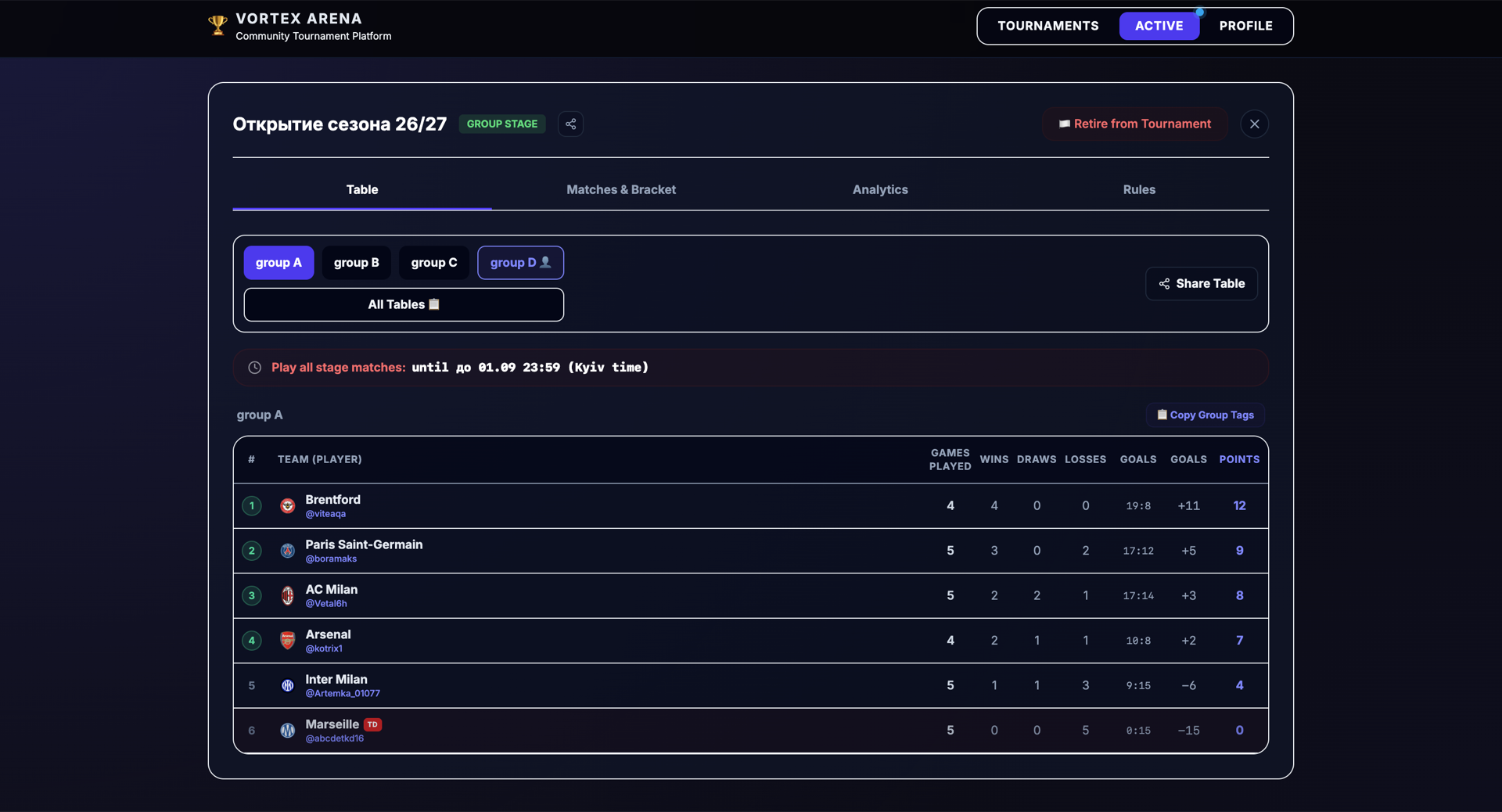Click the Paris Saint-Germain club crest
The image size is (1502, 812).
(288, 551)
